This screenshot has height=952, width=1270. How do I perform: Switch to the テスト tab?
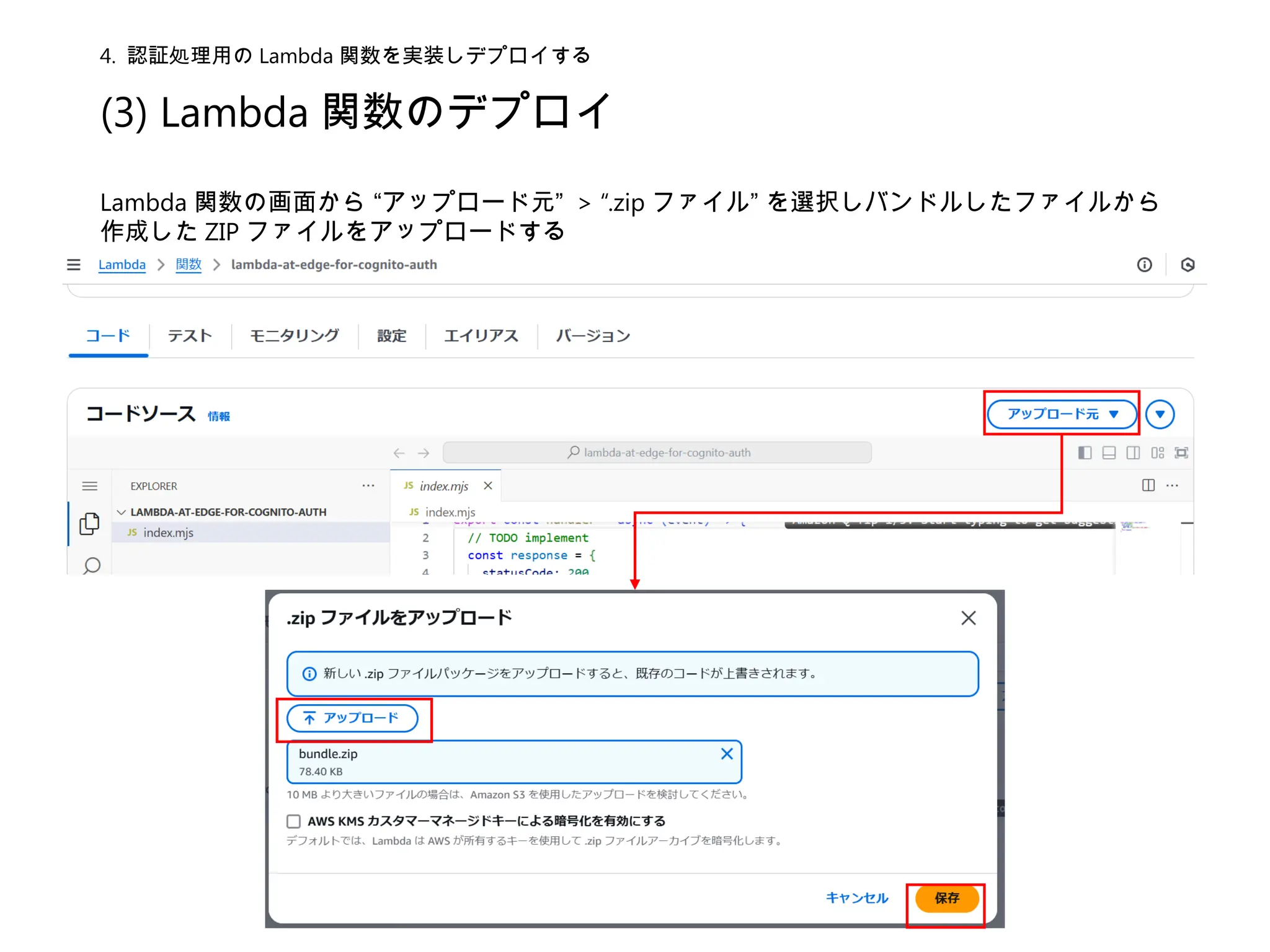click(190, 336)
